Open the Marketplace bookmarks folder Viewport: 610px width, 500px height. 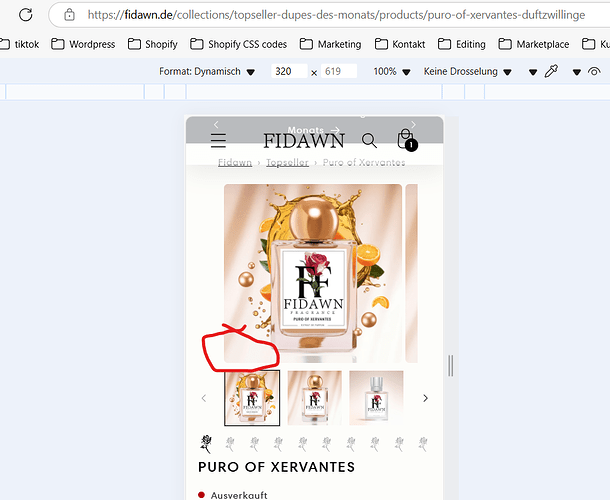coord(534,44)
